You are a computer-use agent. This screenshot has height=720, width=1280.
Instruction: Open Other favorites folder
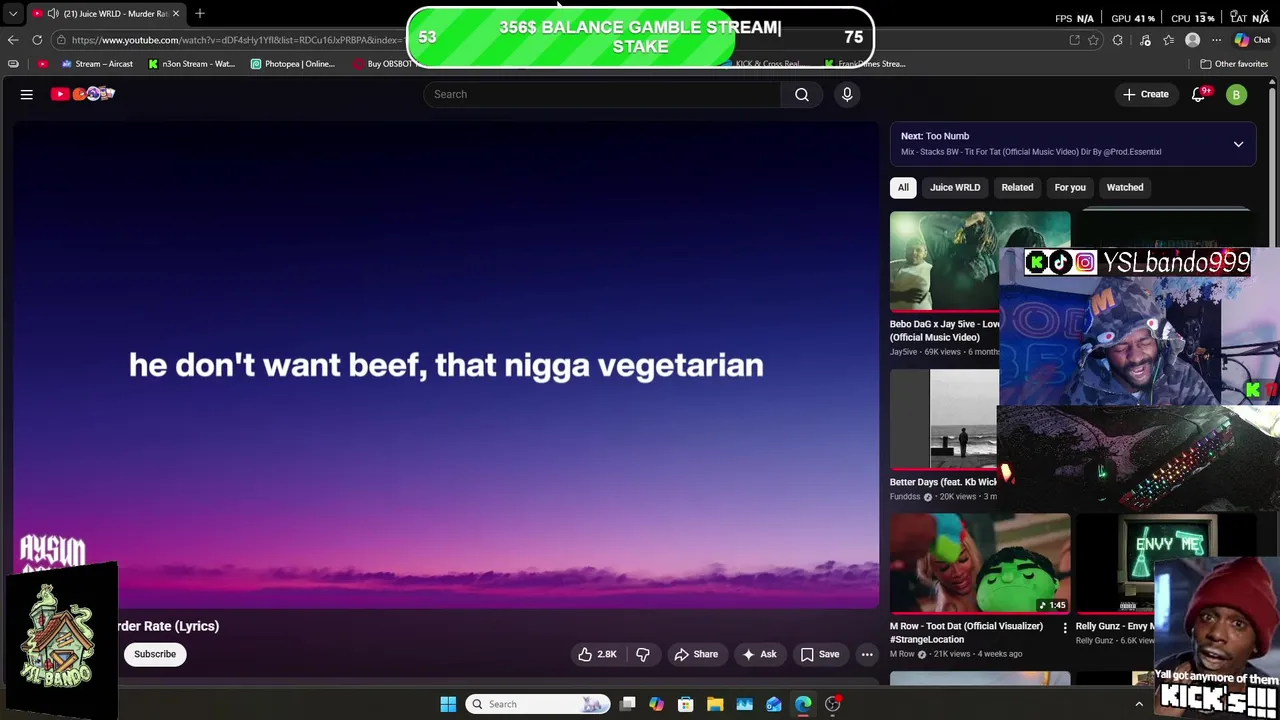coord(1234,64)
